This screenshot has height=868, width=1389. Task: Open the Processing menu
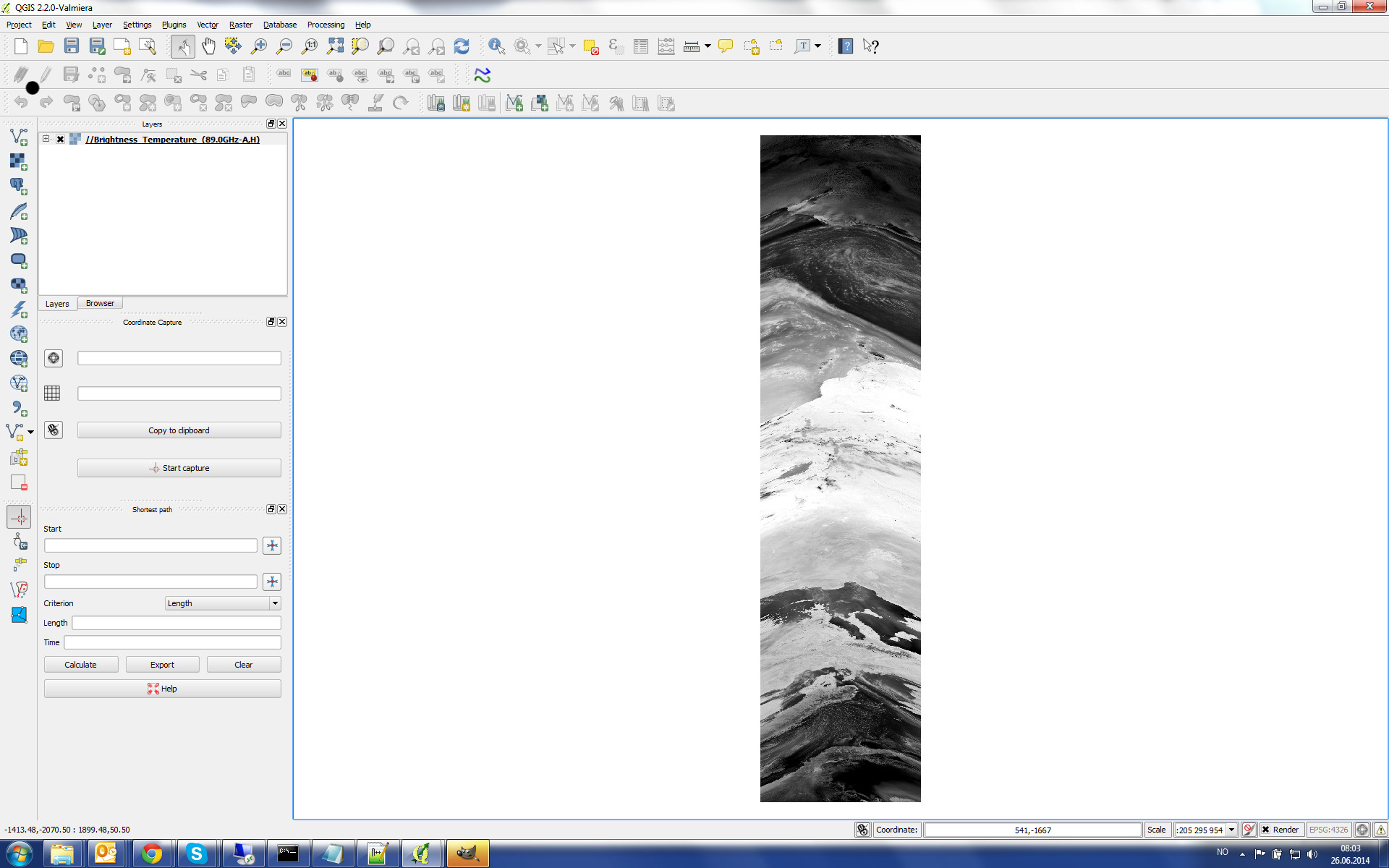(x=325, y=24)
